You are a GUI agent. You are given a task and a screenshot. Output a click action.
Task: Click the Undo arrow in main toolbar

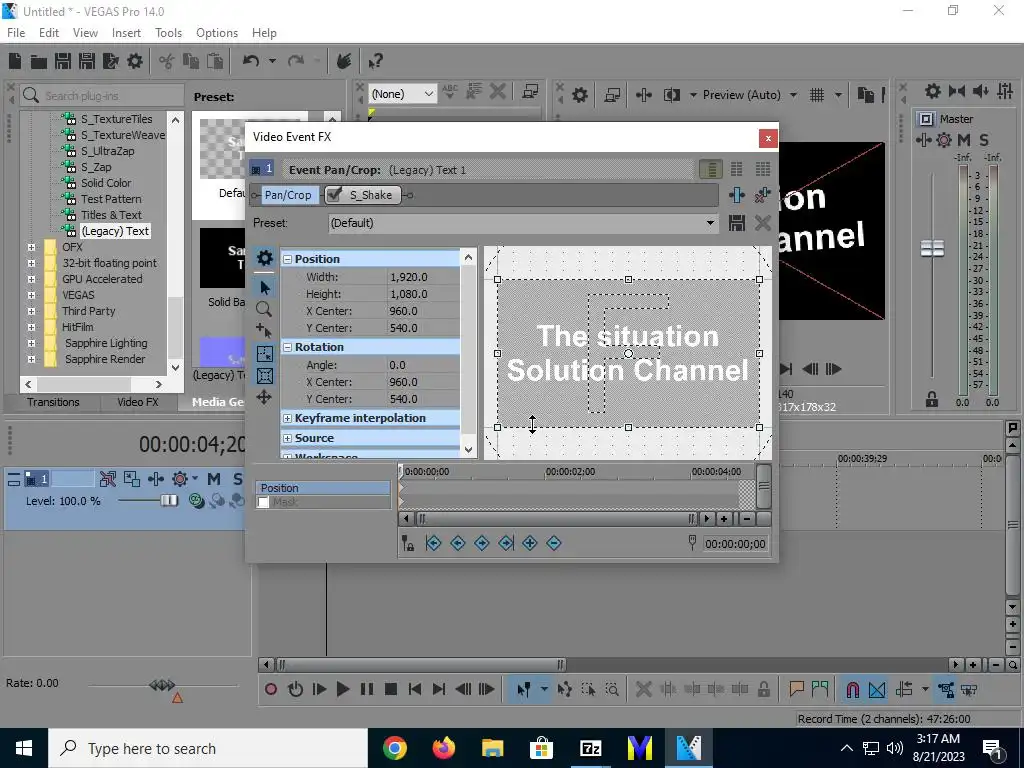[251, 61]
